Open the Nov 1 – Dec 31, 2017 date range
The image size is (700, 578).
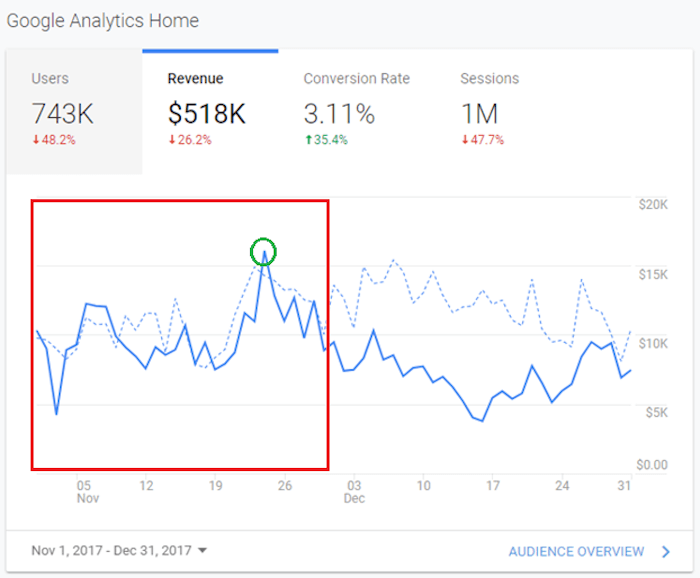[112, 550]
